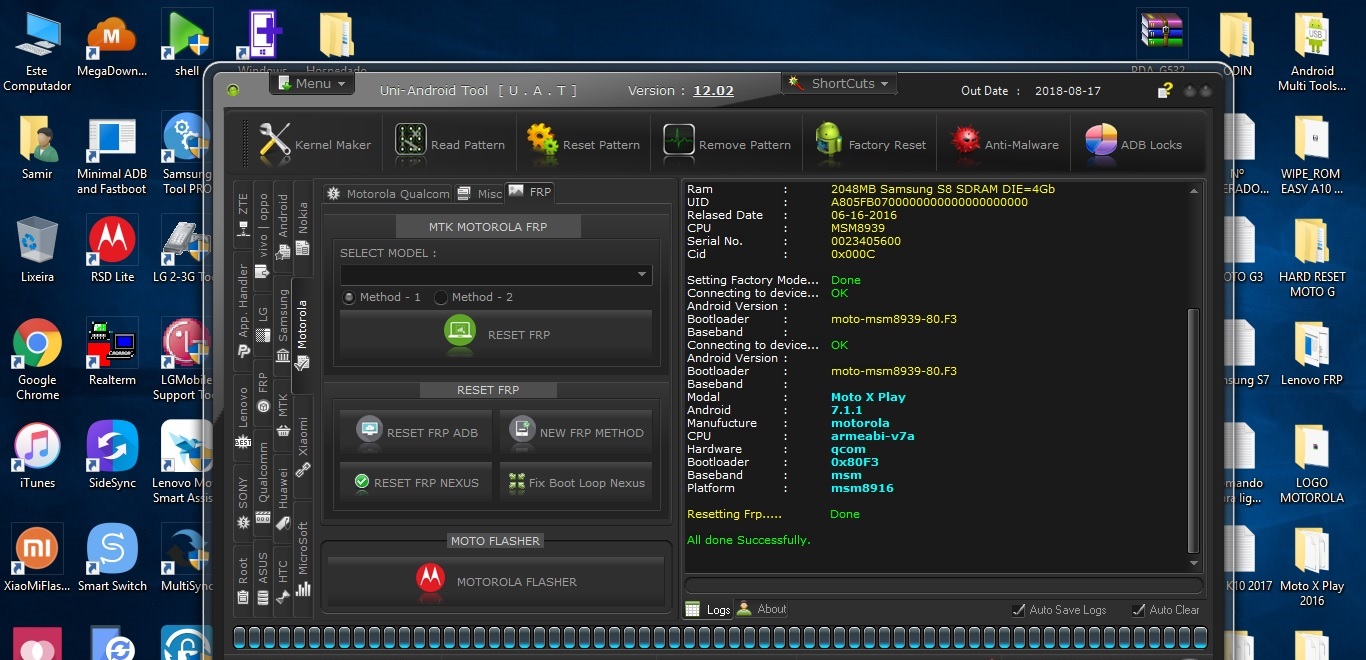The height and width of the screenshot is (660, 1366).
Task: Open the Menu dropdown
Action: pyautogui.click(x=313, y=83)
